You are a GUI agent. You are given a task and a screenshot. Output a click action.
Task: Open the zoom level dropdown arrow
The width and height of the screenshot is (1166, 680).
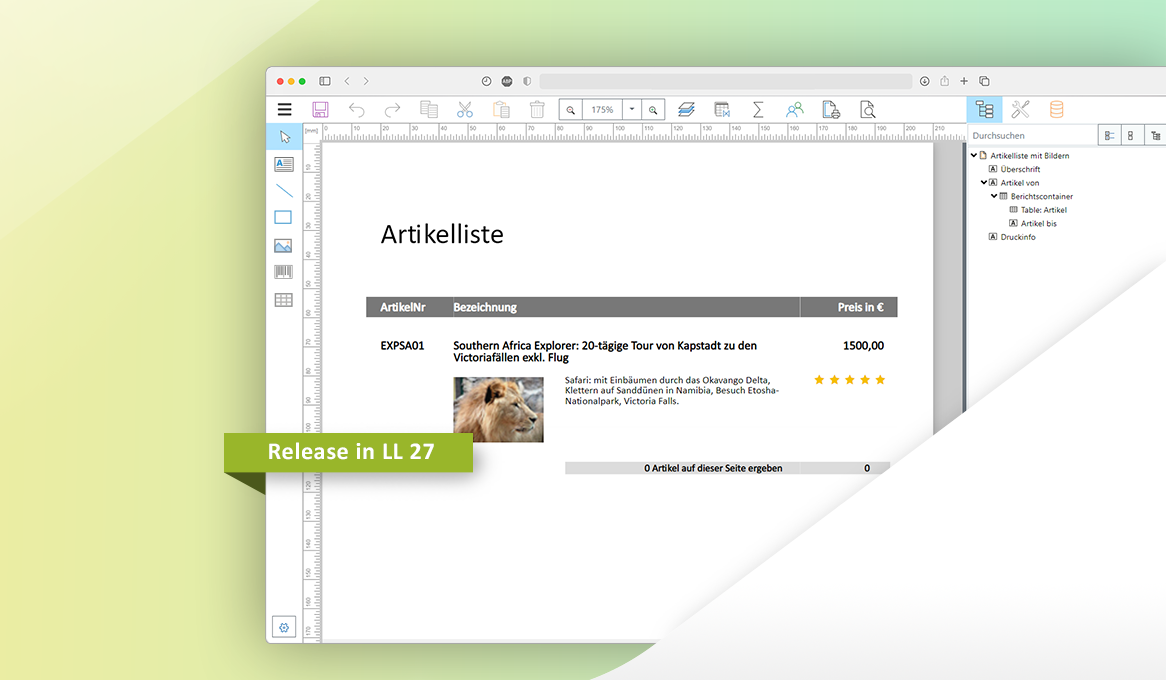[632, 109]
